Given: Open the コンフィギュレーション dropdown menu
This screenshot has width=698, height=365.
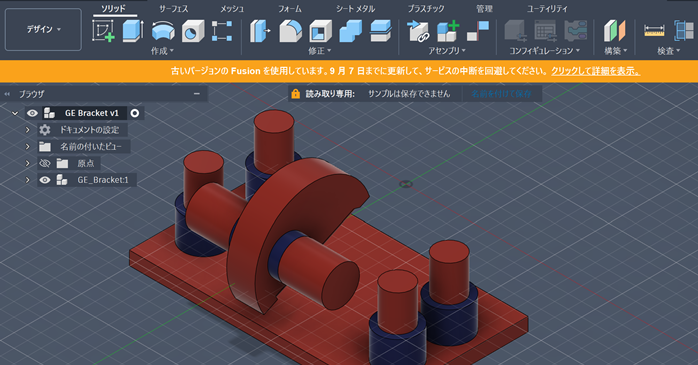Looking at the screenshot, I should click(545, 51).
